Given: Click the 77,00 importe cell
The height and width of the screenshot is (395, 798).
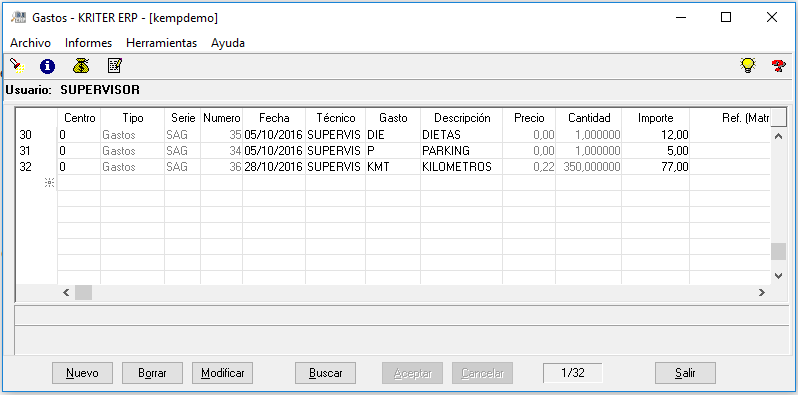Looking at the screenshot, I should (656, 166).
